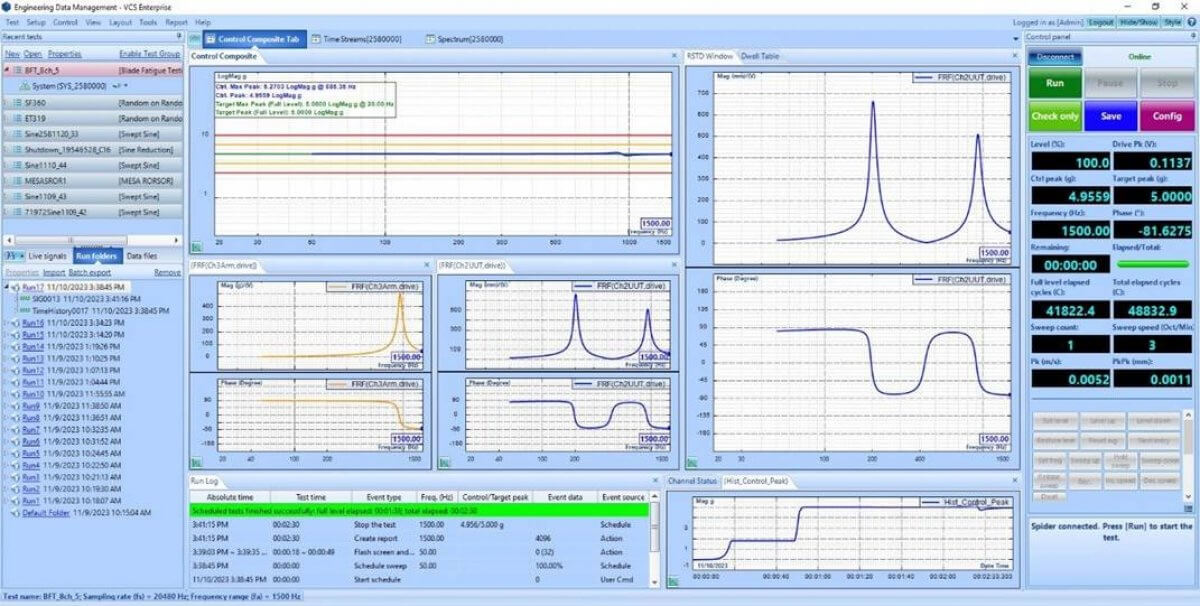
Task: Click the Remove link
Action: [167, 272]
